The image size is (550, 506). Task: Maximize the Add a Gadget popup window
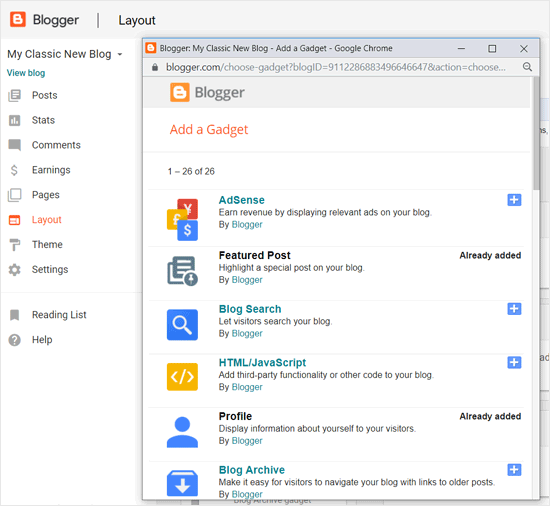492,48
